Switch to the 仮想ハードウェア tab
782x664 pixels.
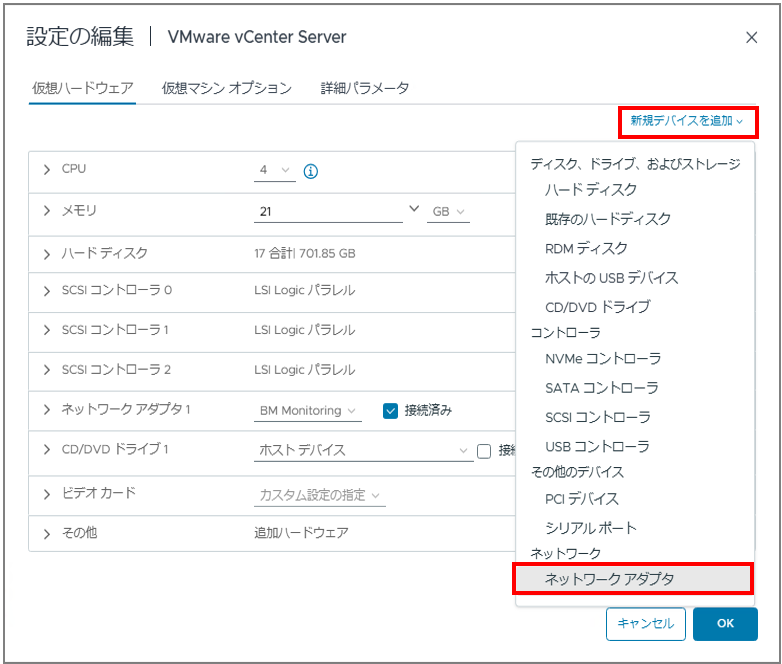click(x=83, y=88)
